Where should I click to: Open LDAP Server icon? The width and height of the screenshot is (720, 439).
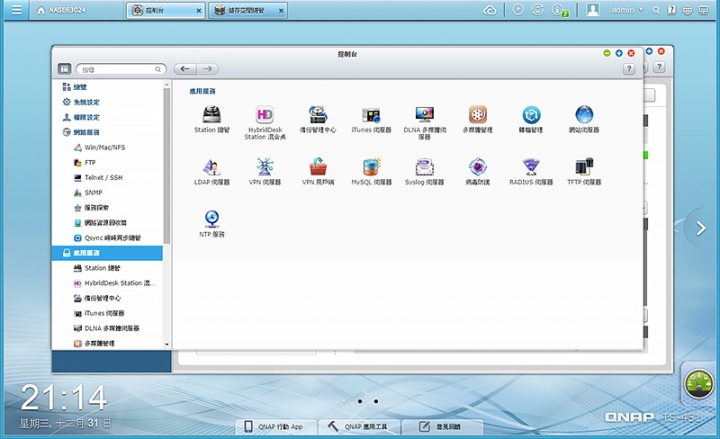(x=212, y=167)
